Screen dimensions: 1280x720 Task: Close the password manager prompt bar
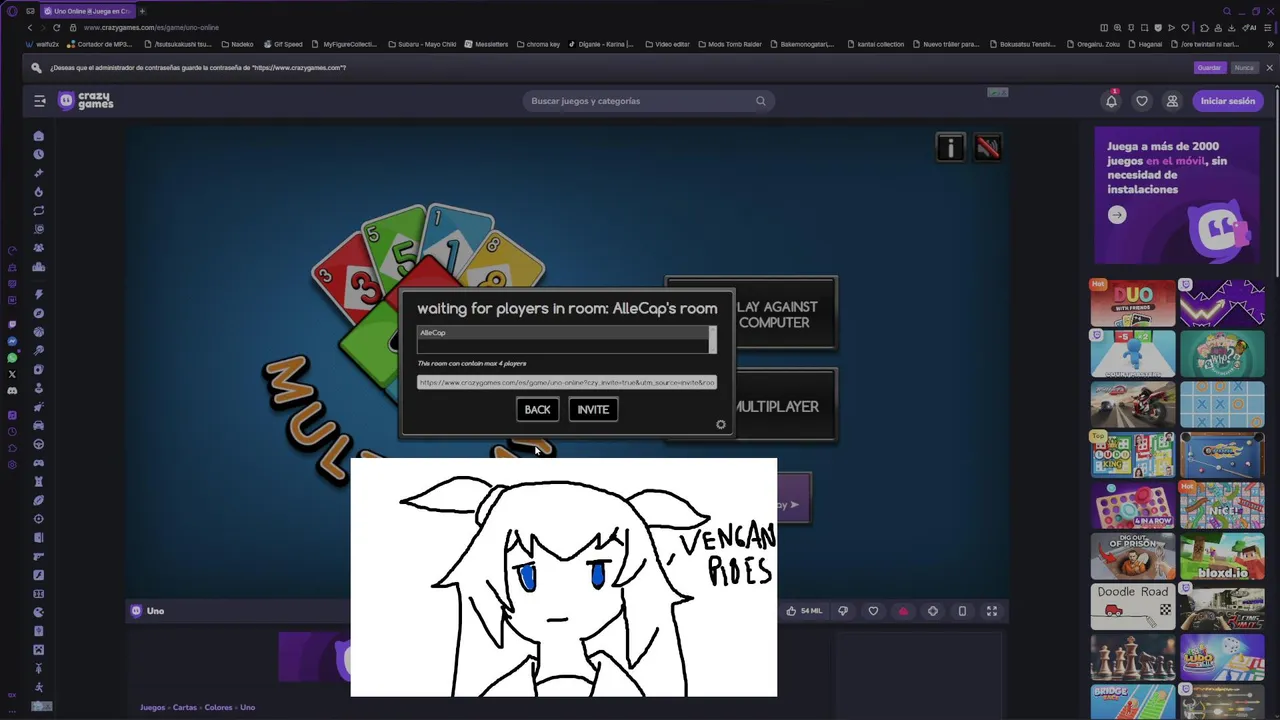[x=1269, y=68]
